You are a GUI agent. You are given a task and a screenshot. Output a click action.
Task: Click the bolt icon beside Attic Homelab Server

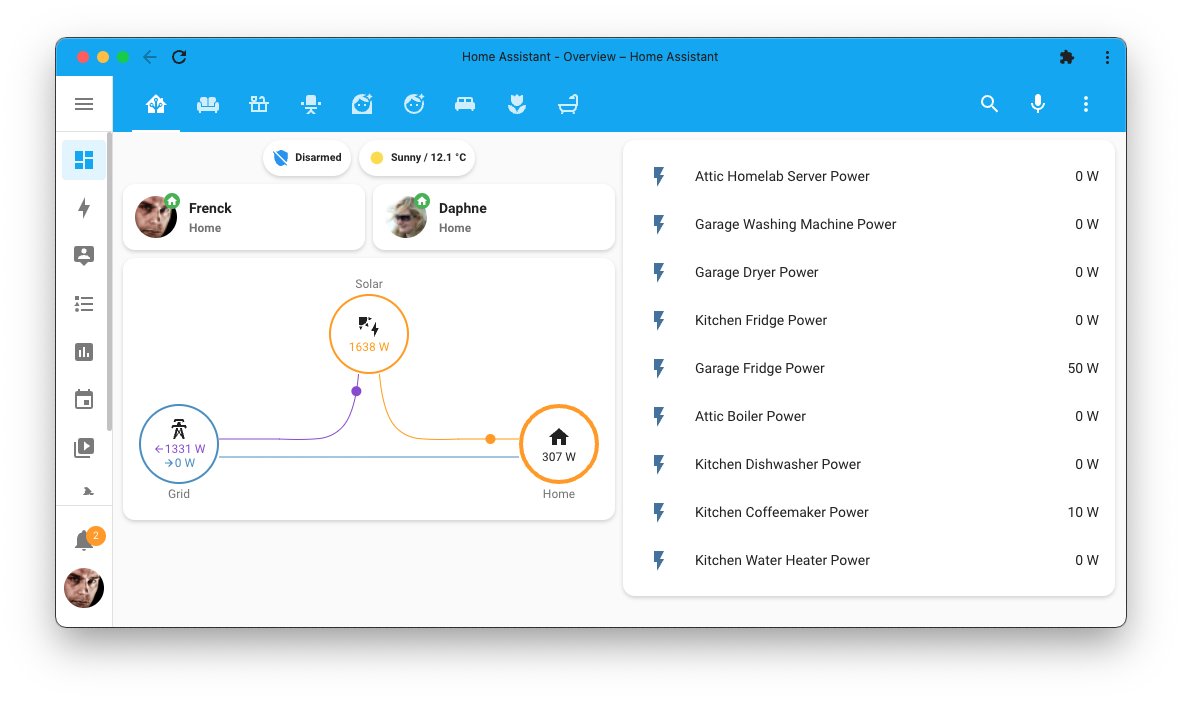[x=659, y=176]
